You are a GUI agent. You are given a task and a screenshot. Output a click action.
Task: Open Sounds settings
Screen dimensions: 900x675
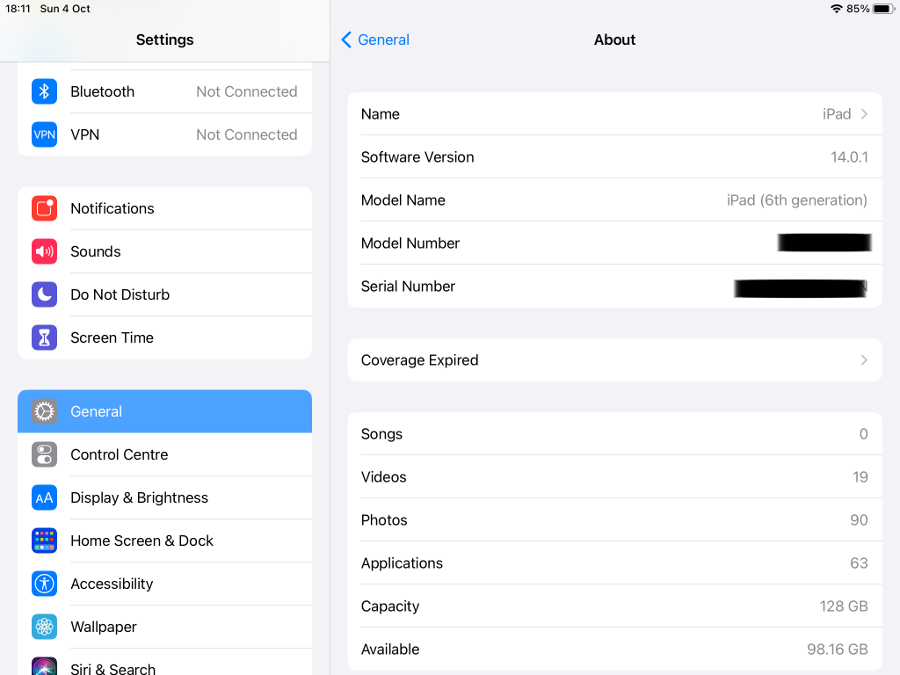pyautogui.click(x=165, y=251)
